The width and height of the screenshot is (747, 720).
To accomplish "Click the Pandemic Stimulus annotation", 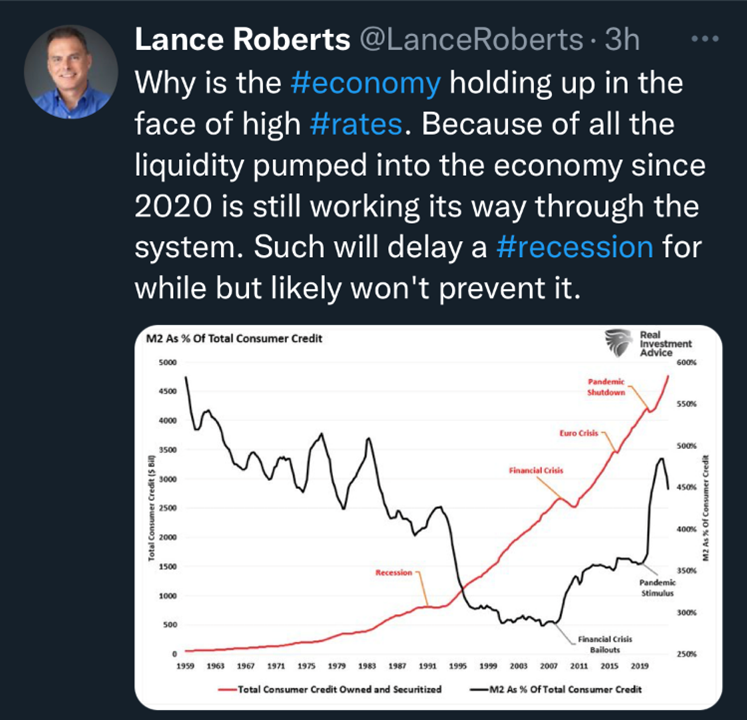I will click(x=657, y=587).
